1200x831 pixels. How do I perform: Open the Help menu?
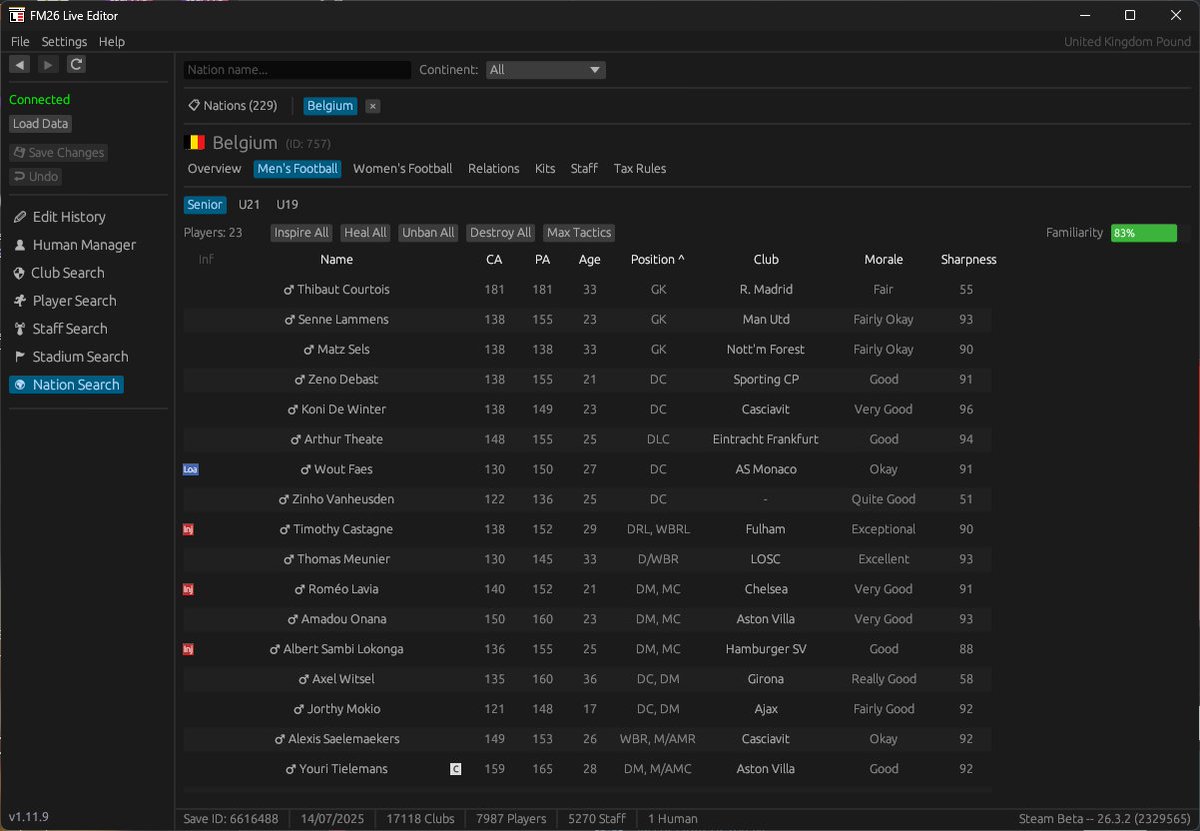tap(112, 42)
